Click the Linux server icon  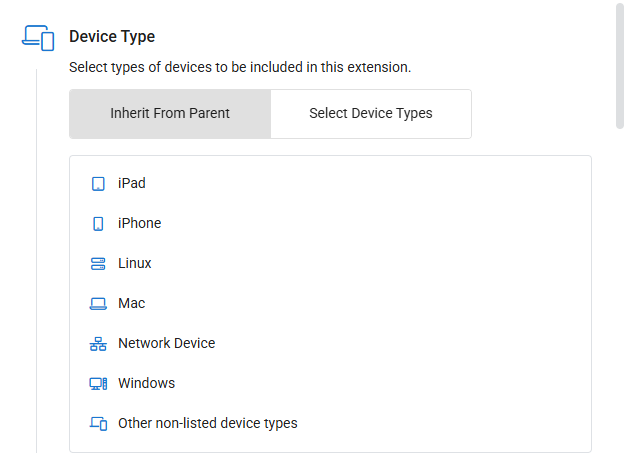point(98,264)
